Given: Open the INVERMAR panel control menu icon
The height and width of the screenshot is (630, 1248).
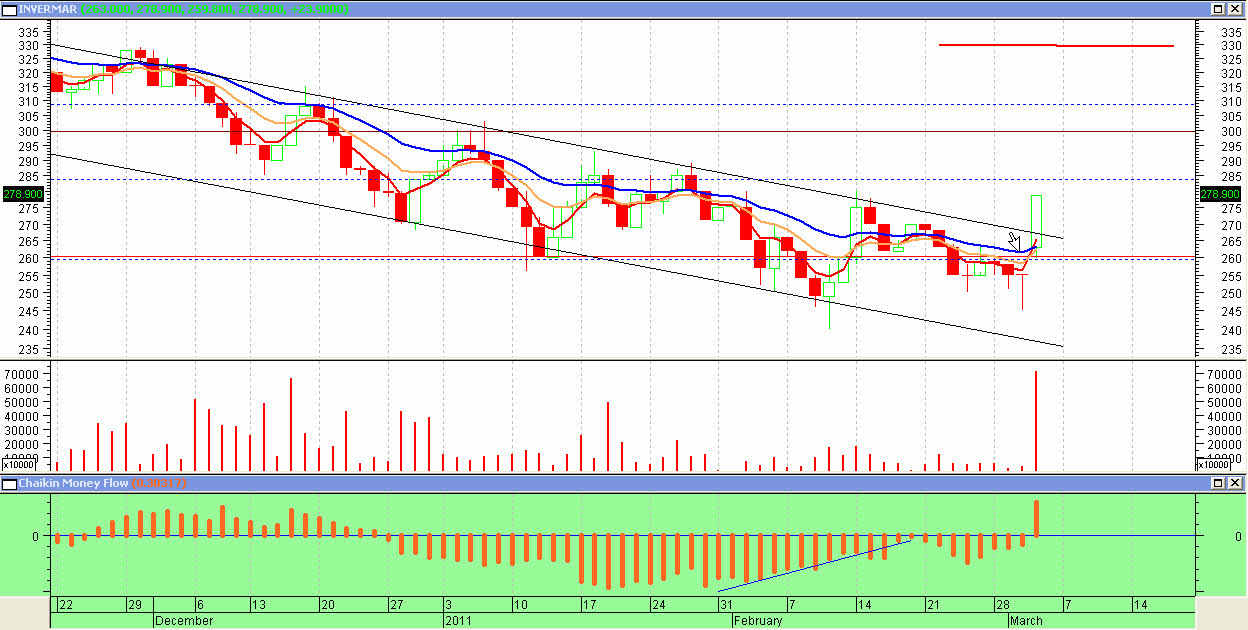Looking at the screenshot, I should (9, 9).
